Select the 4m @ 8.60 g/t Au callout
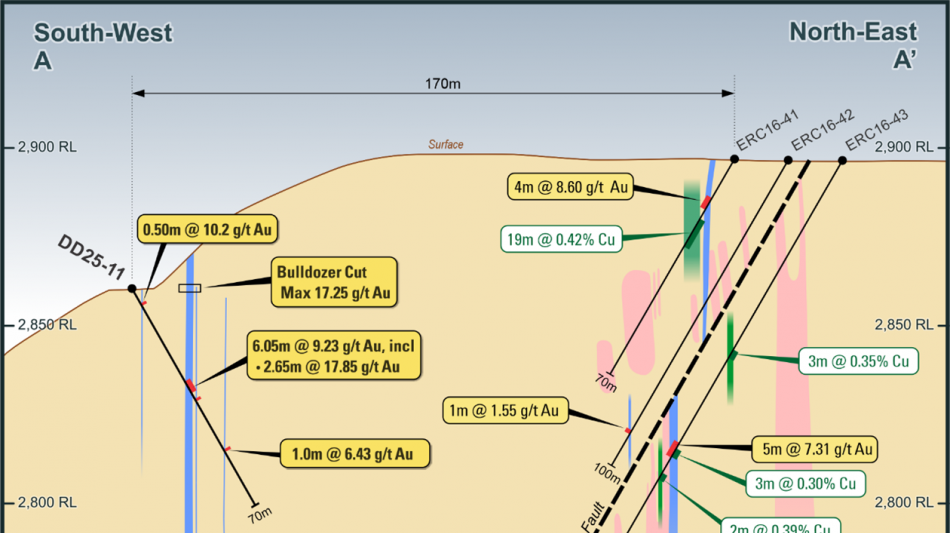The height and width of the screenshot is (533, 950). [x=571, y=186]
